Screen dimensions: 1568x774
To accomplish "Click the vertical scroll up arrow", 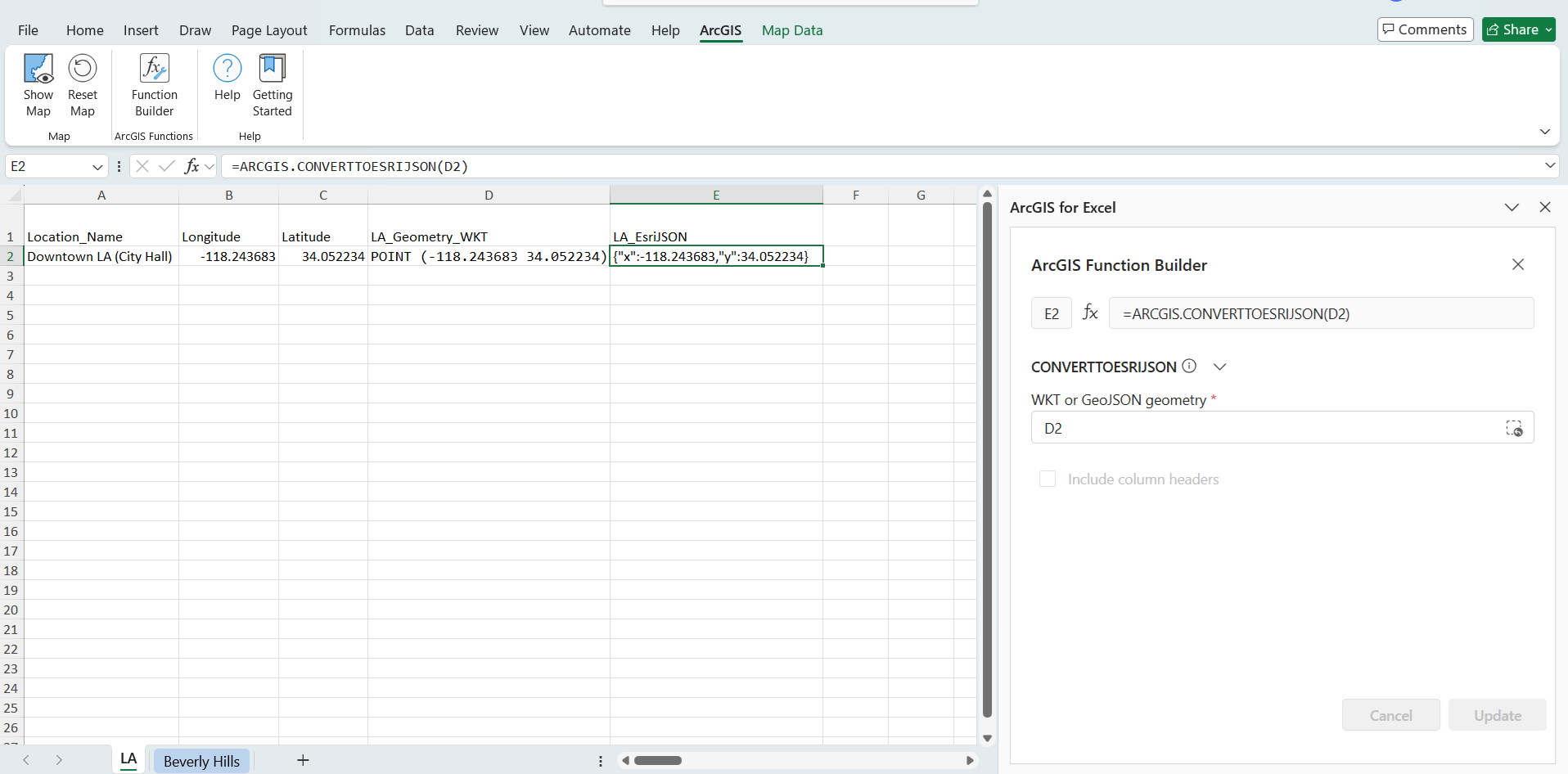I will 987,195.
